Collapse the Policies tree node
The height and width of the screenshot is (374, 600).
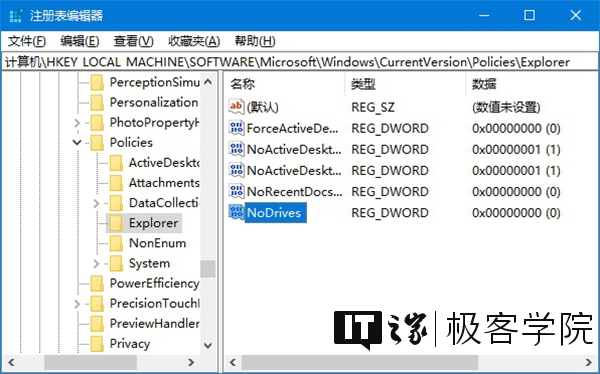(x=77, y=143)
